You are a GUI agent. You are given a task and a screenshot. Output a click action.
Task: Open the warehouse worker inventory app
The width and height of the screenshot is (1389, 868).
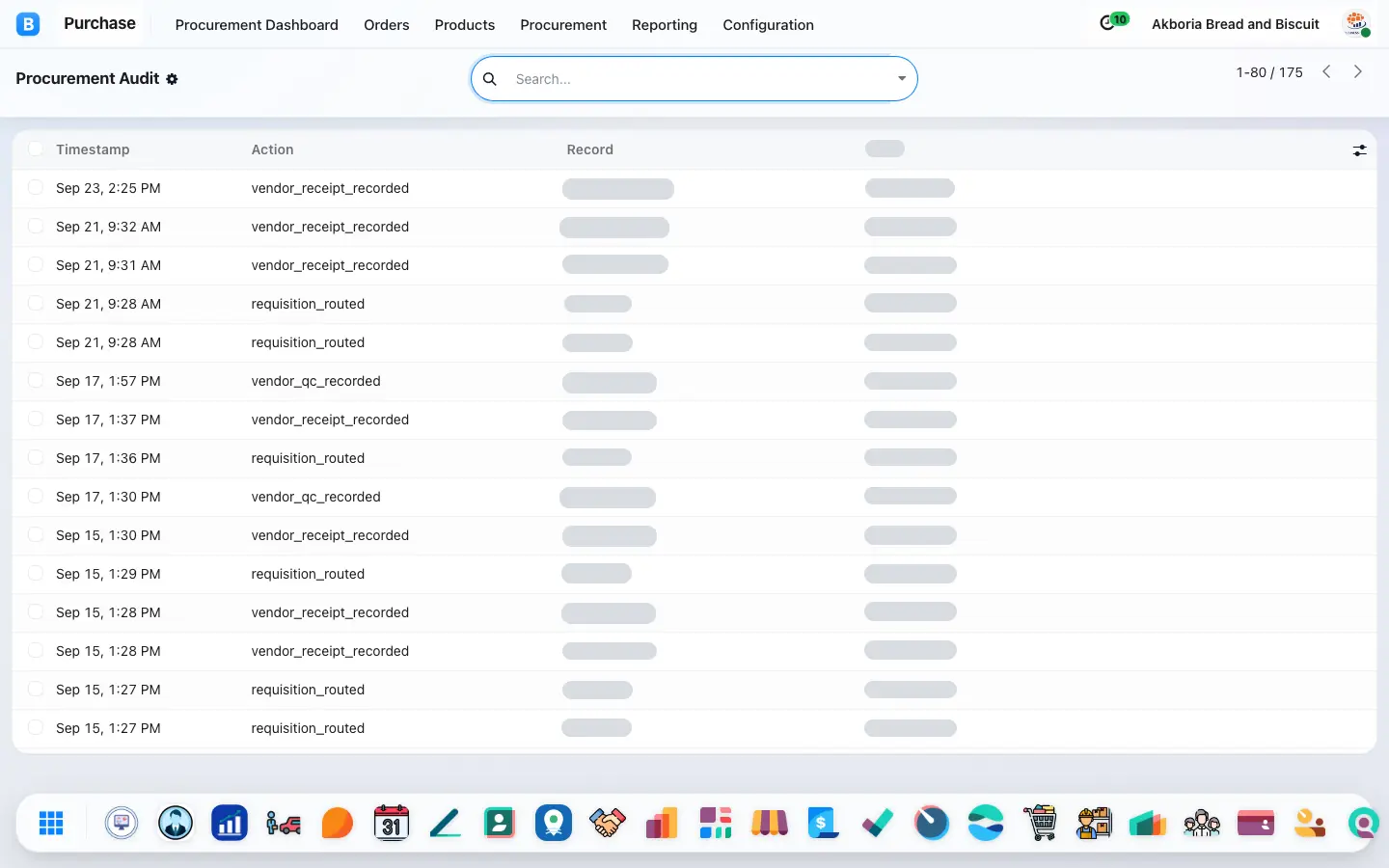point(1094,824)
